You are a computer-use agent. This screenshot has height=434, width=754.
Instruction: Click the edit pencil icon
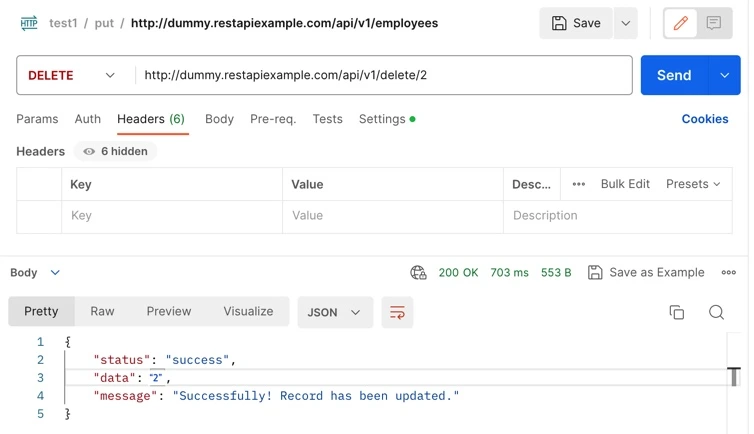click(x=681, y=23)
